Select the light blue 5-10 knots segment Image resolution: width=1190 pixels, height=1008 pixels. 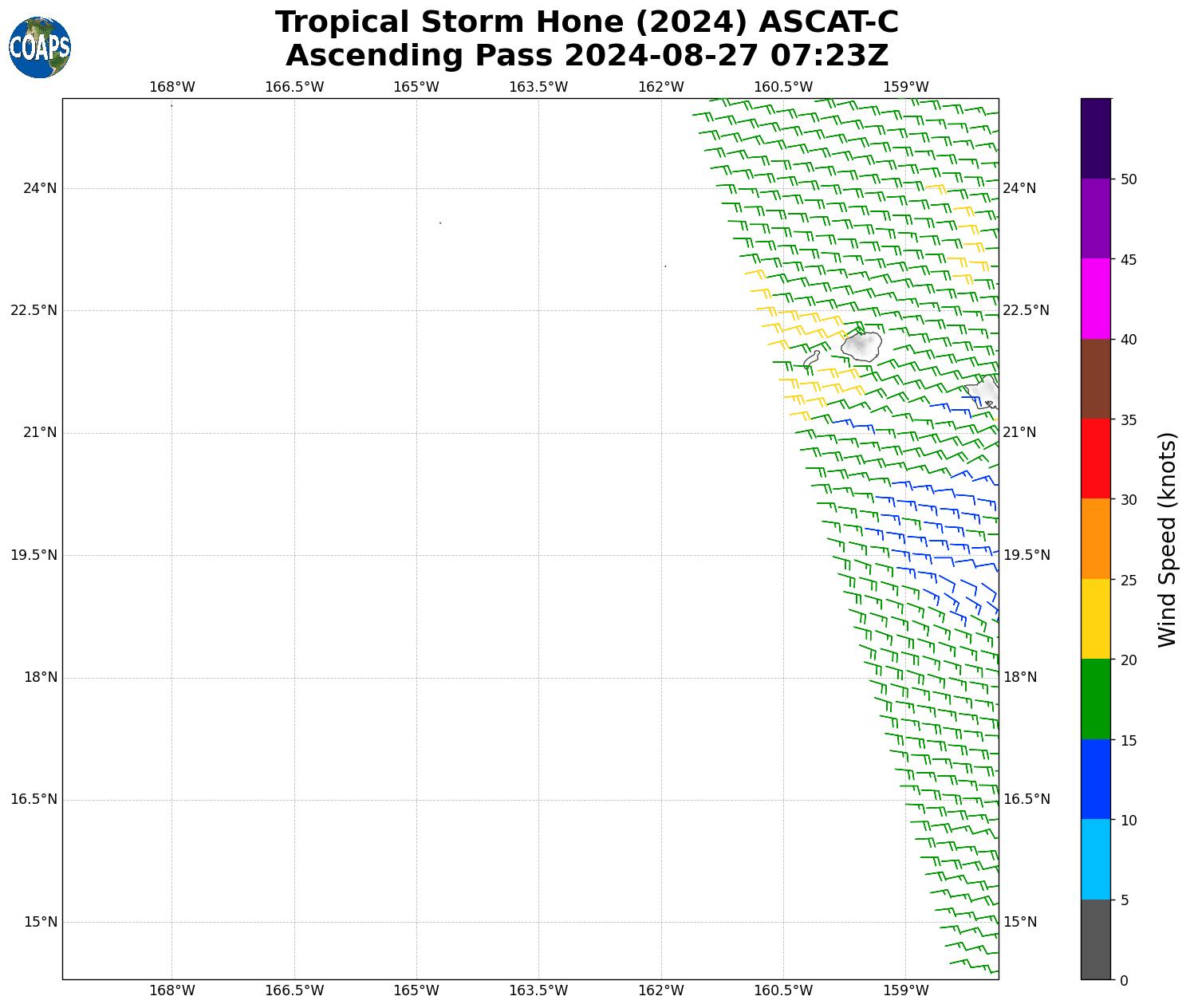pos(1095,859)
